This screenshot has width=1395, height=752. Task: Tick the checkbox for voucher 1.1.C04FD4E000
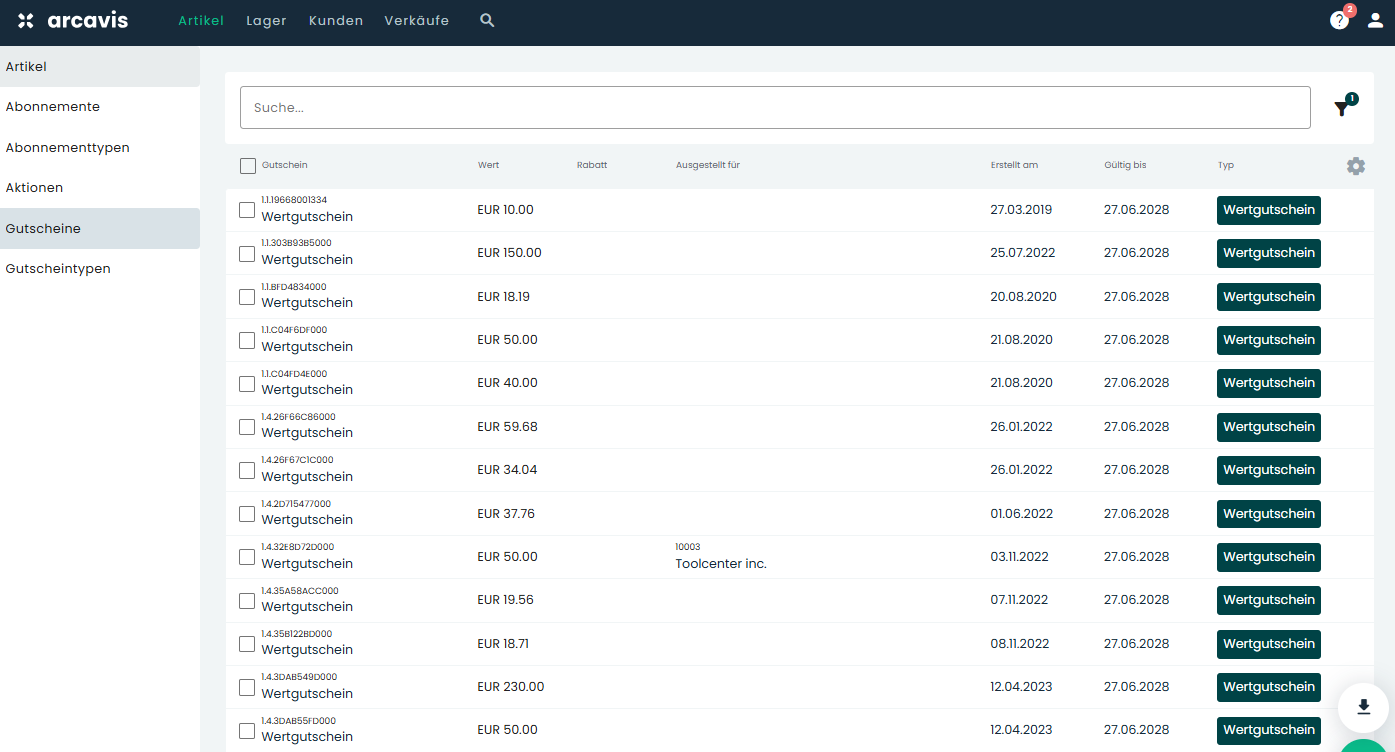(247, 384)
